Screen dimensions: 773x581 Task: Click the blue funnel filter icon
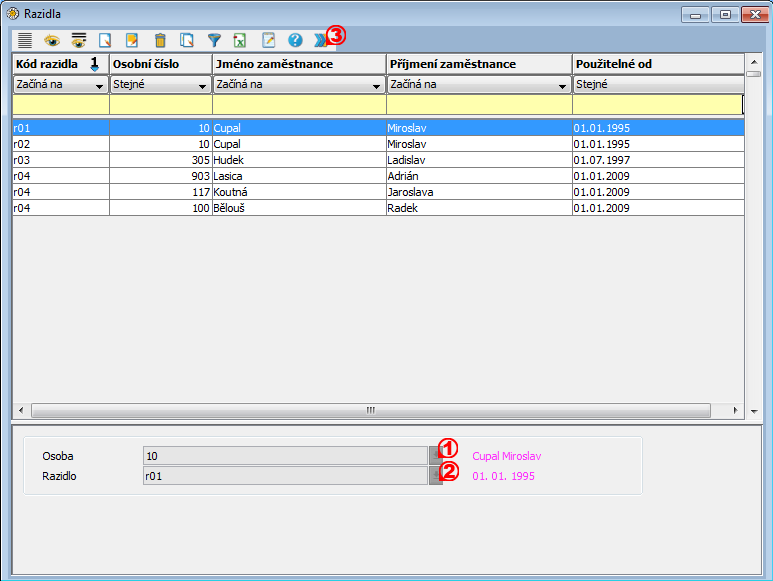(x=213, y=41)
